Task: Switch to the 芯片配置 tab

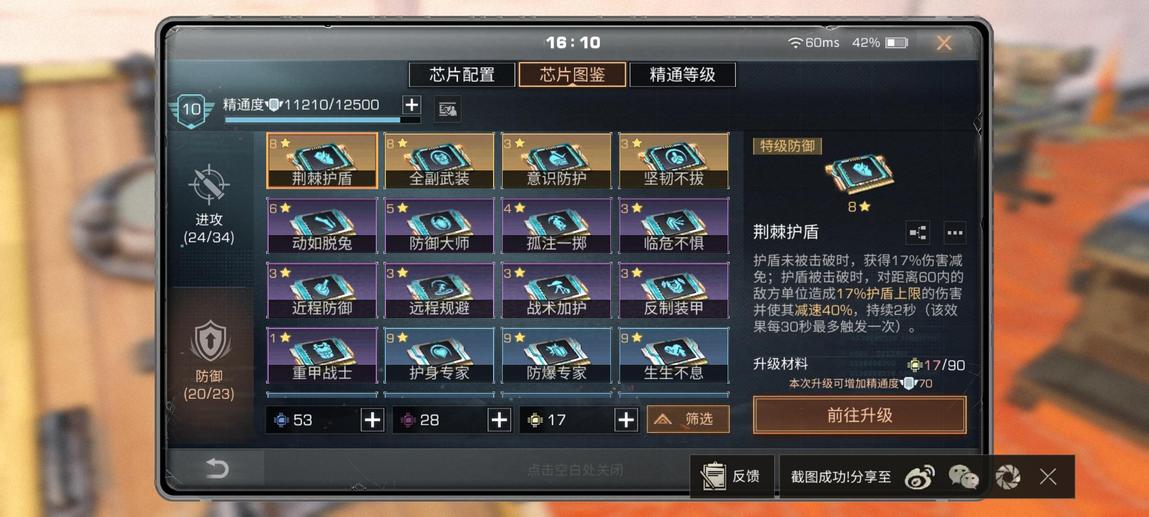Action: 462,75
